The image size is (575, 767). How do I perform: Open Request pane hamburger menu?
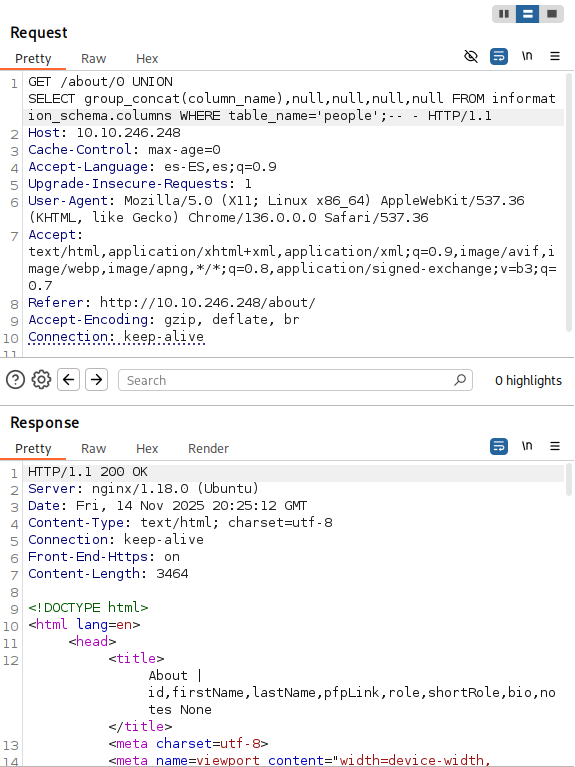[555, 56]
